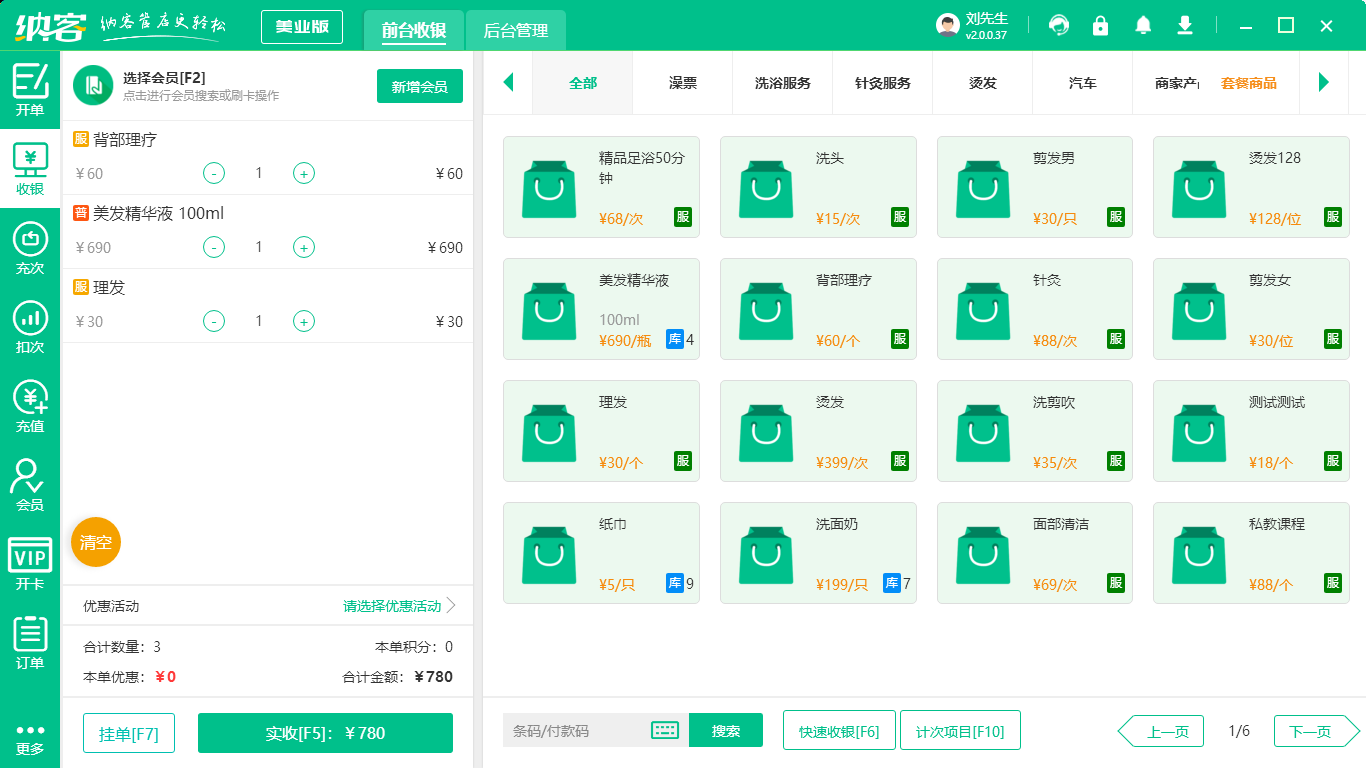Click the lock screen icon in the titlebar
The image size is (1366, 768).
[x=1100, y=25]
